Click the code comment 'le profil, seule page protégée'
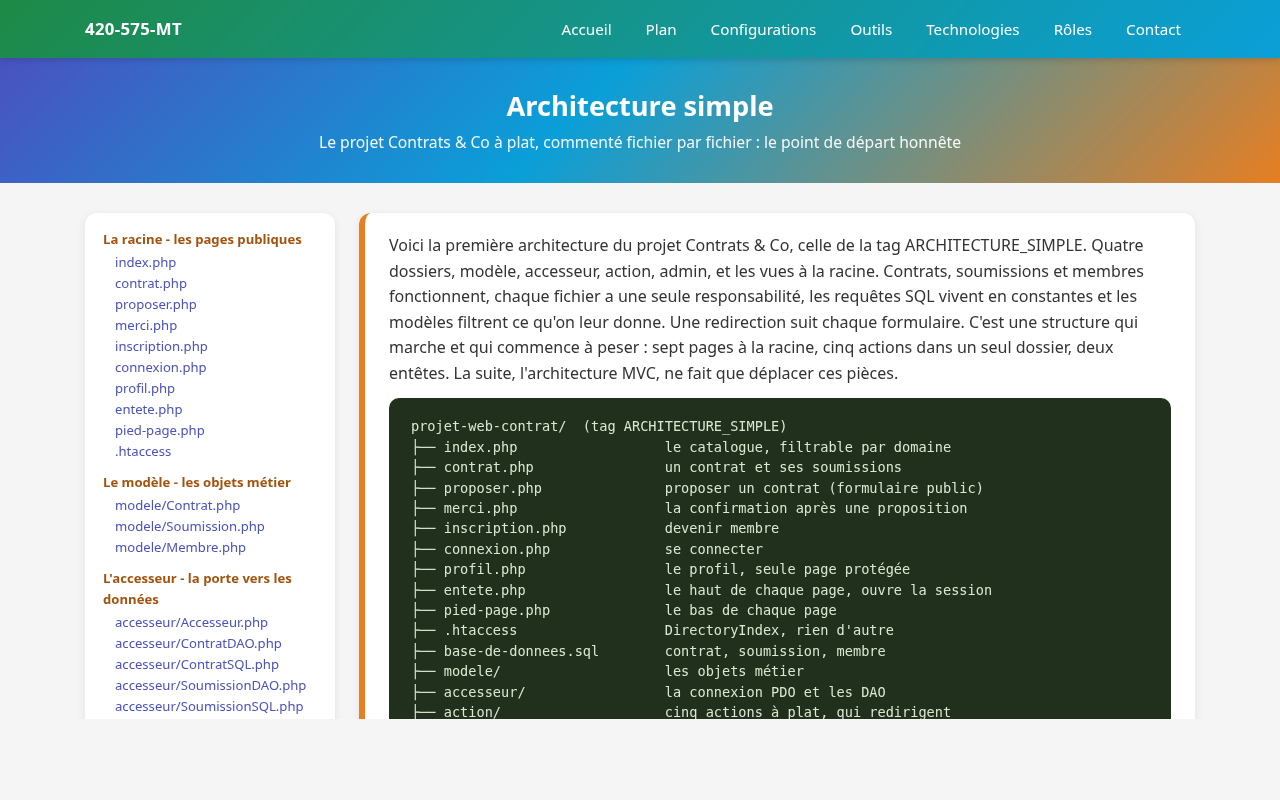The width and height of the screenshot is (1280, 800). [x=787, y=569]
